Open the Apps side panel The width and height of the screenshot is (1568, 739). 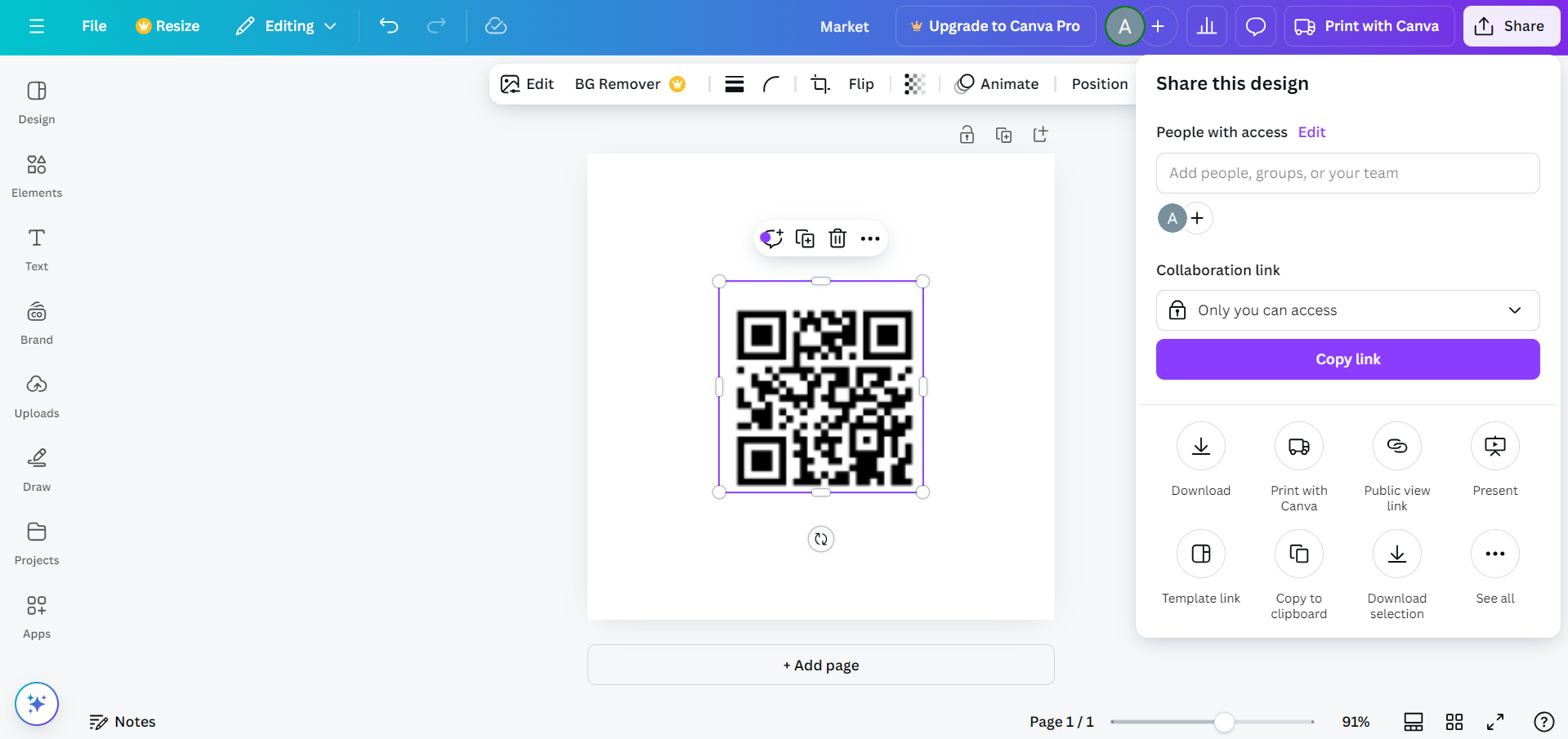pyautogui.click(x=37, y=617)
